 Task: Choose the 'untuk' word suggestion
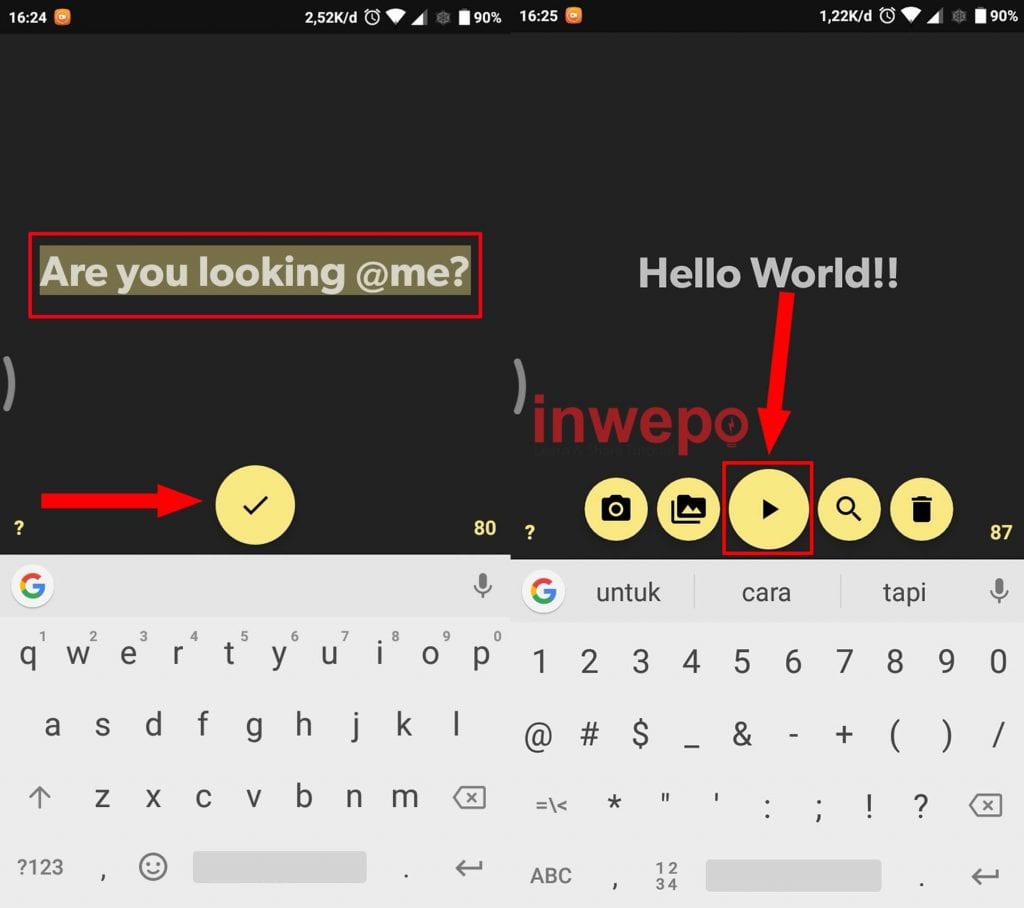[x=628, y=592]
